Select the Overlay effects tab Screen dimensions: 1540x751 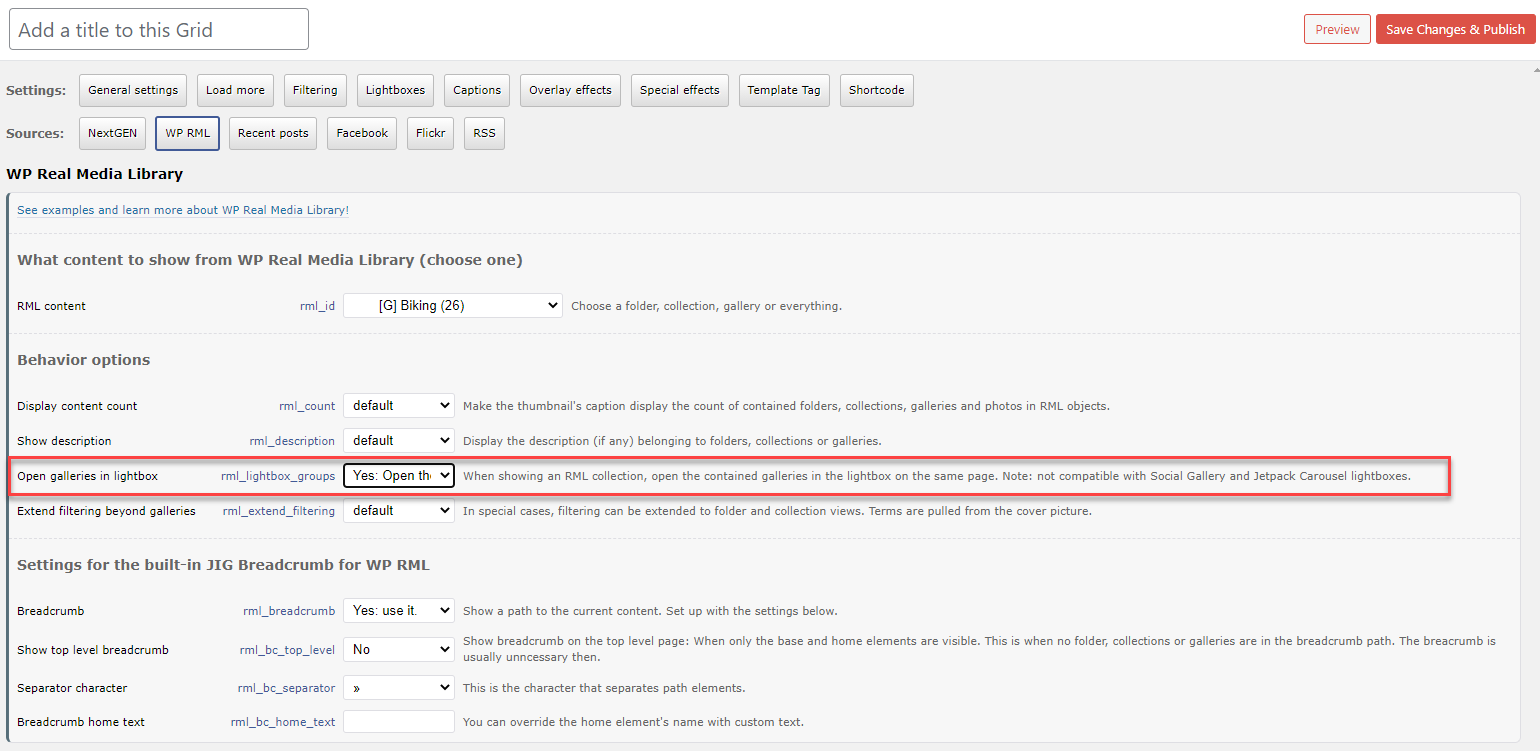[570, 90]
